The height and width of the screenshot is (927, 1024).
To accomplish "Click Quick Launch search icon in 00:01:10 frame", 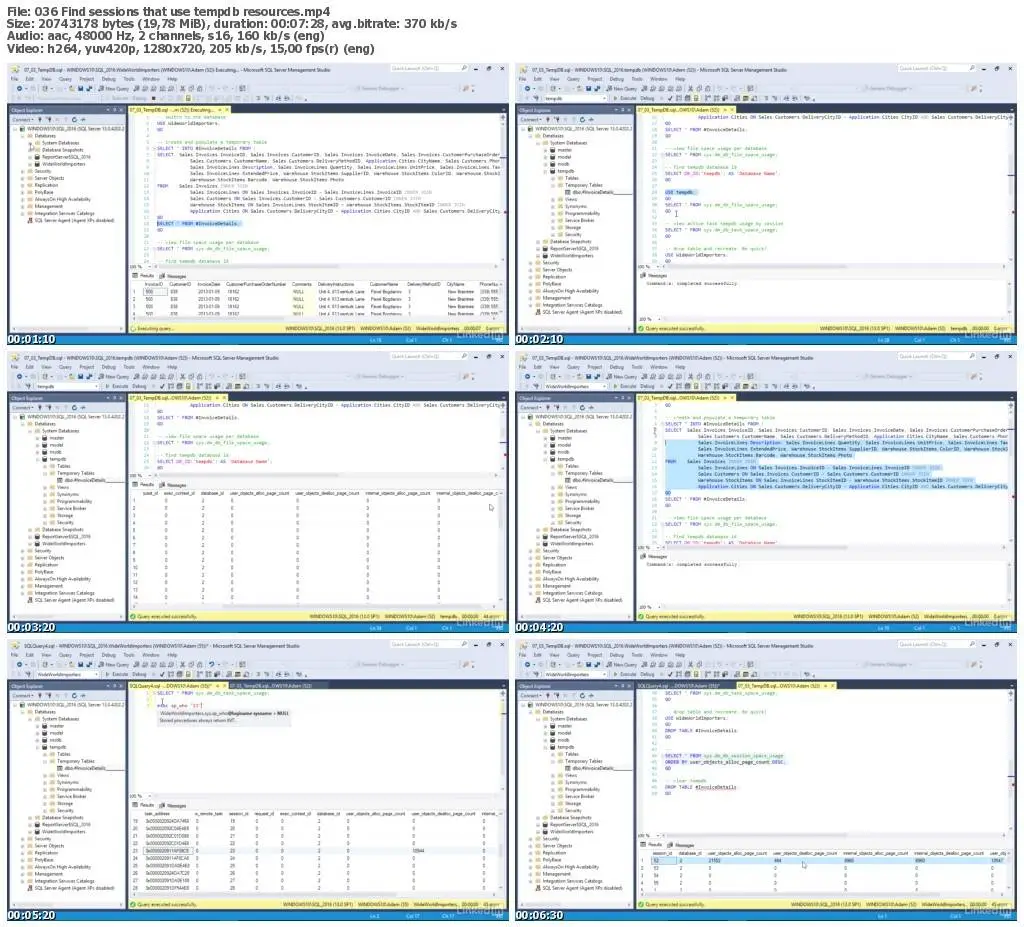I will pyautogui.click(x=464, y=68).
